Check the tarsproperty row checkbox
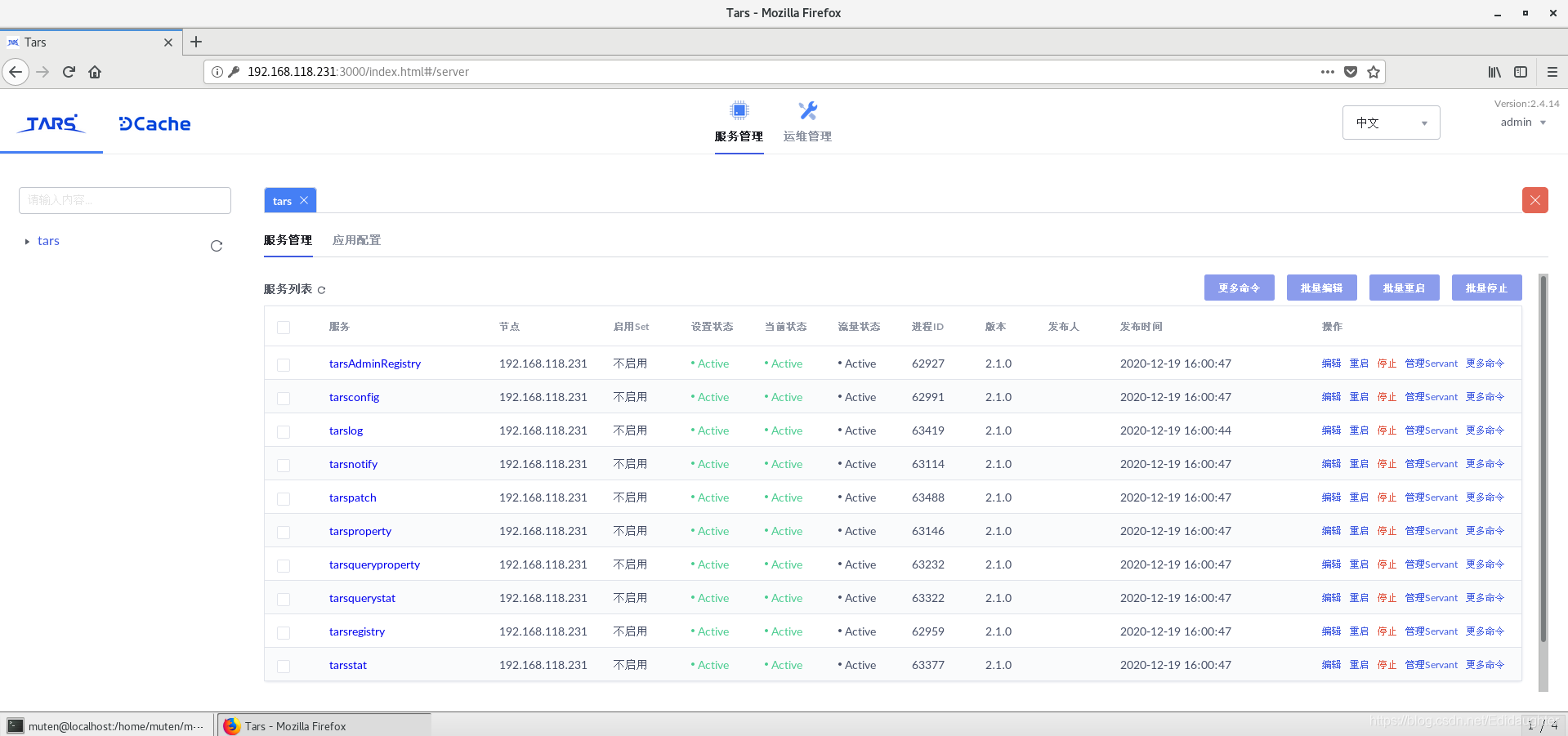 pos(284,532)
